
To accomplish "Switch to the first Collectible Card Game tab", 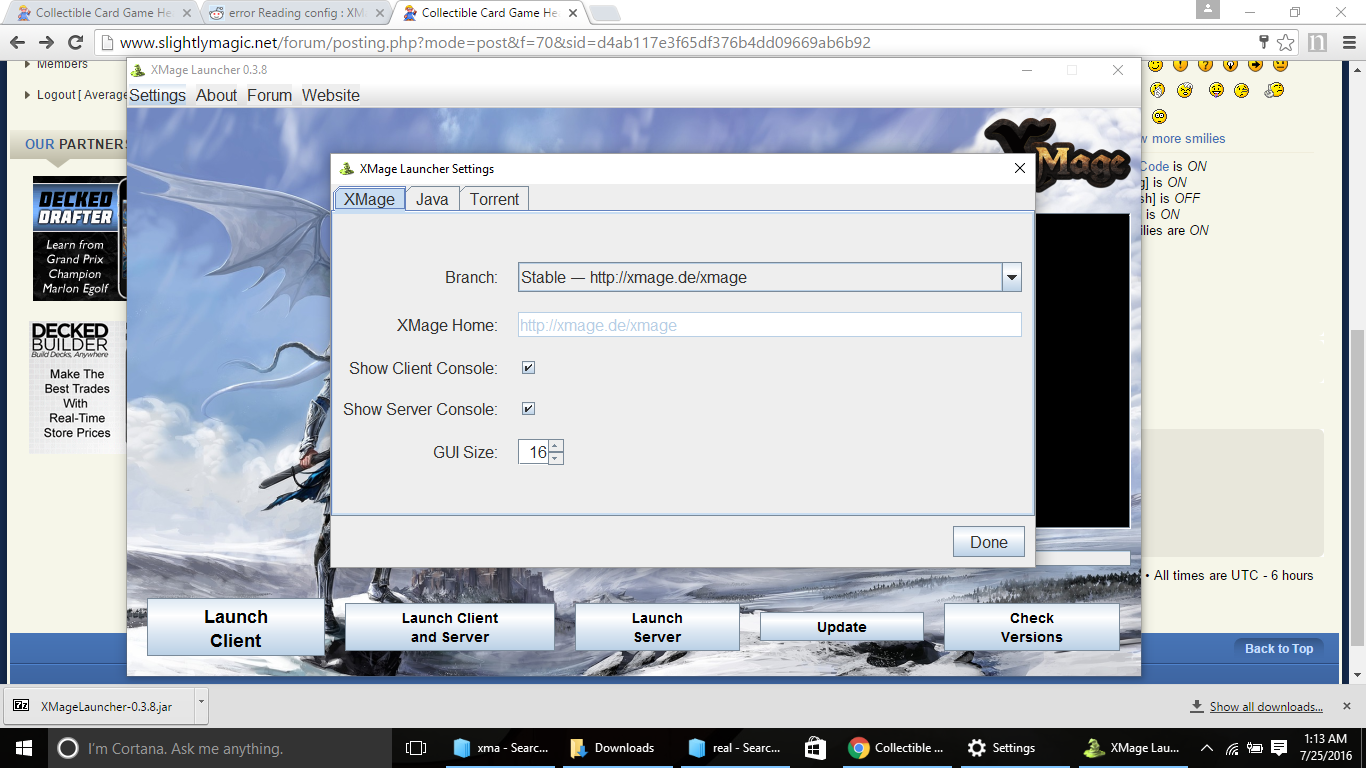I will tap(104, 13).
